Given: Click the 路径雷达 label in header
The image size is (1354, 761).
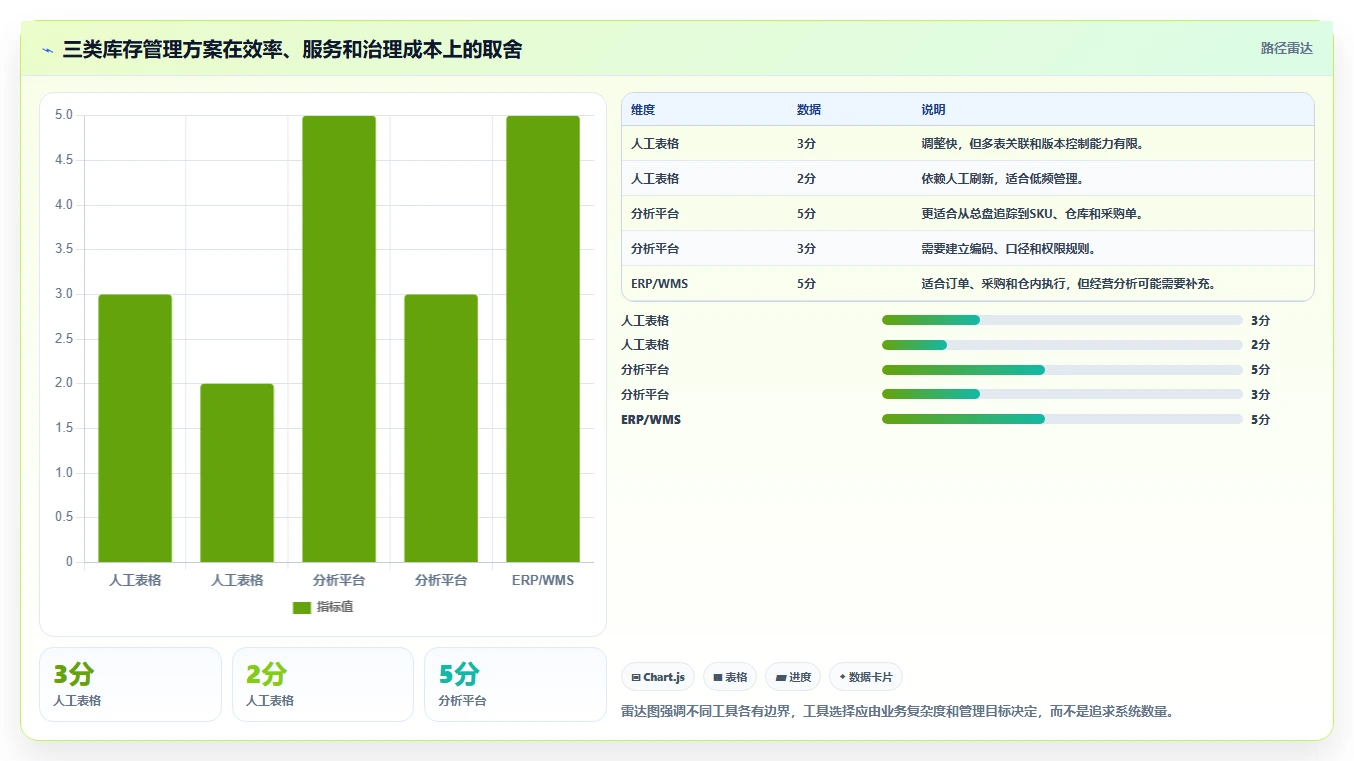Looking at the screenshot, I should click(x=1286, y=48).
